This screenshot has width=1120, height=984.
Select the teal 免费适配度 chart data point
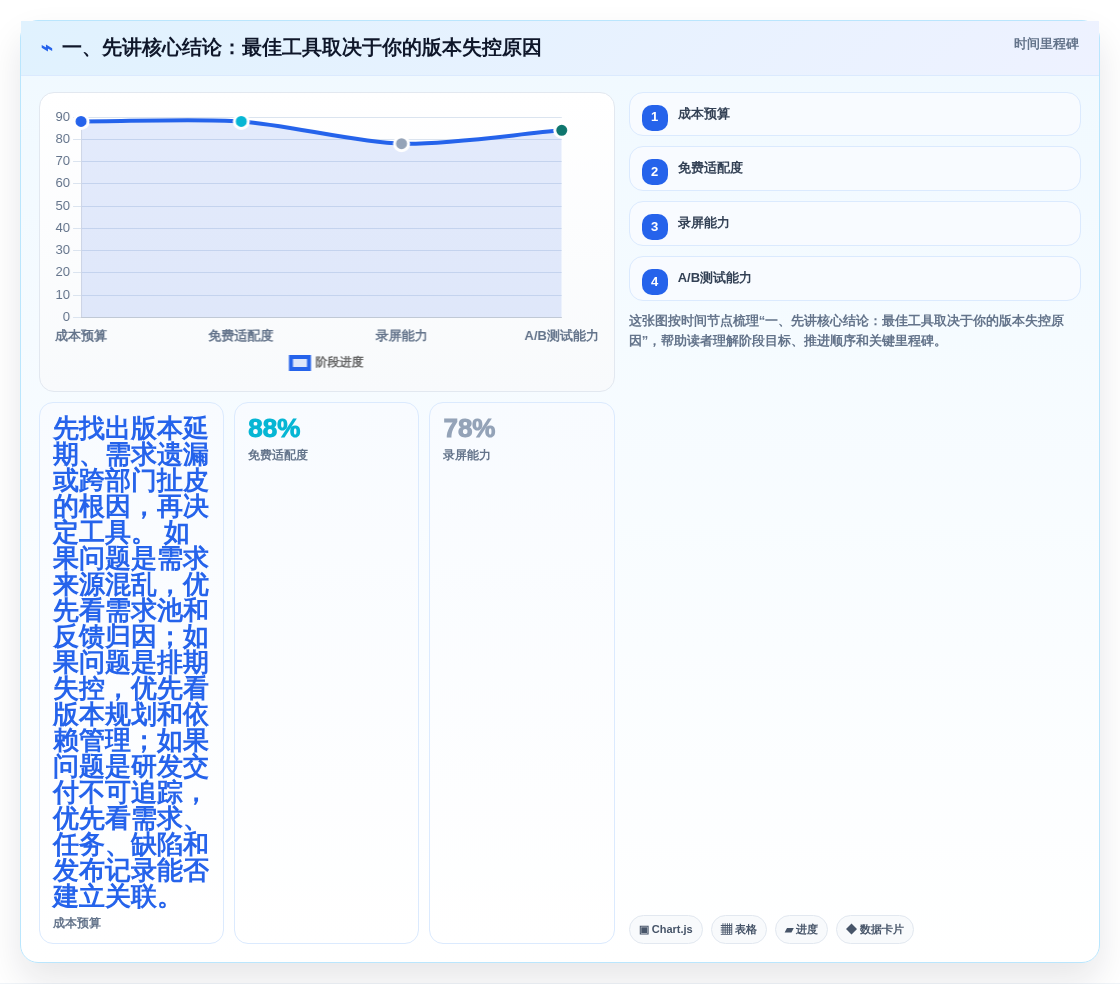tap(241, 121)
